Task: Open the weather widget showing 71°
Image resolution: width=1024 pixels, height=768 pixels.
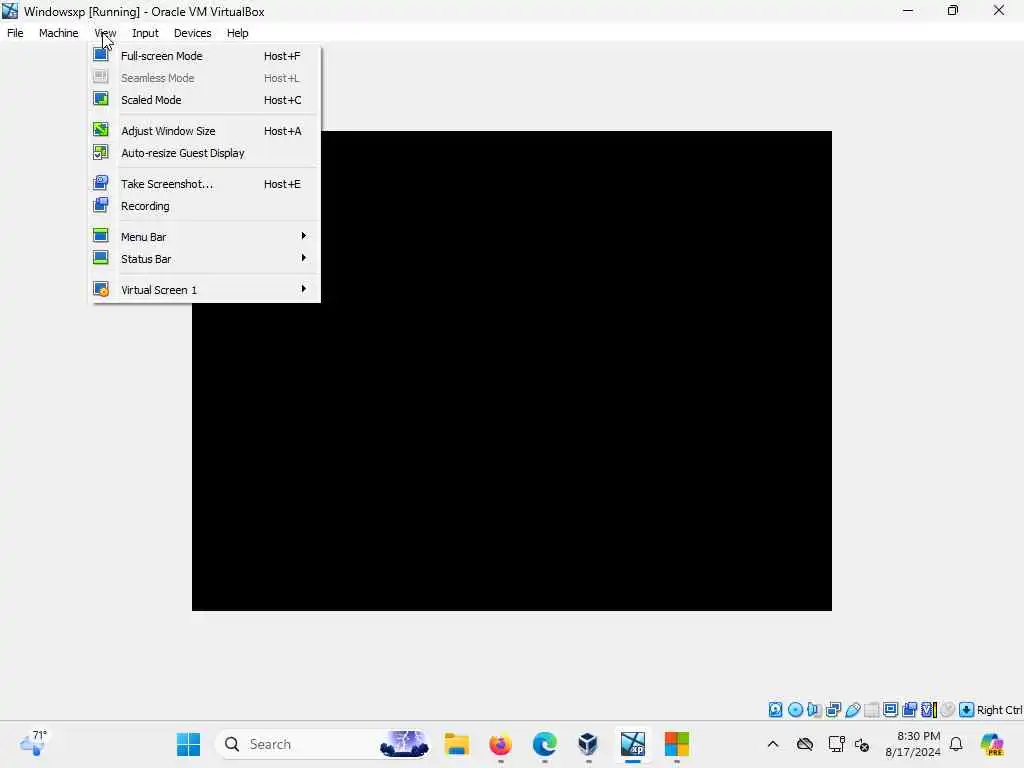Action: [33, 744]
